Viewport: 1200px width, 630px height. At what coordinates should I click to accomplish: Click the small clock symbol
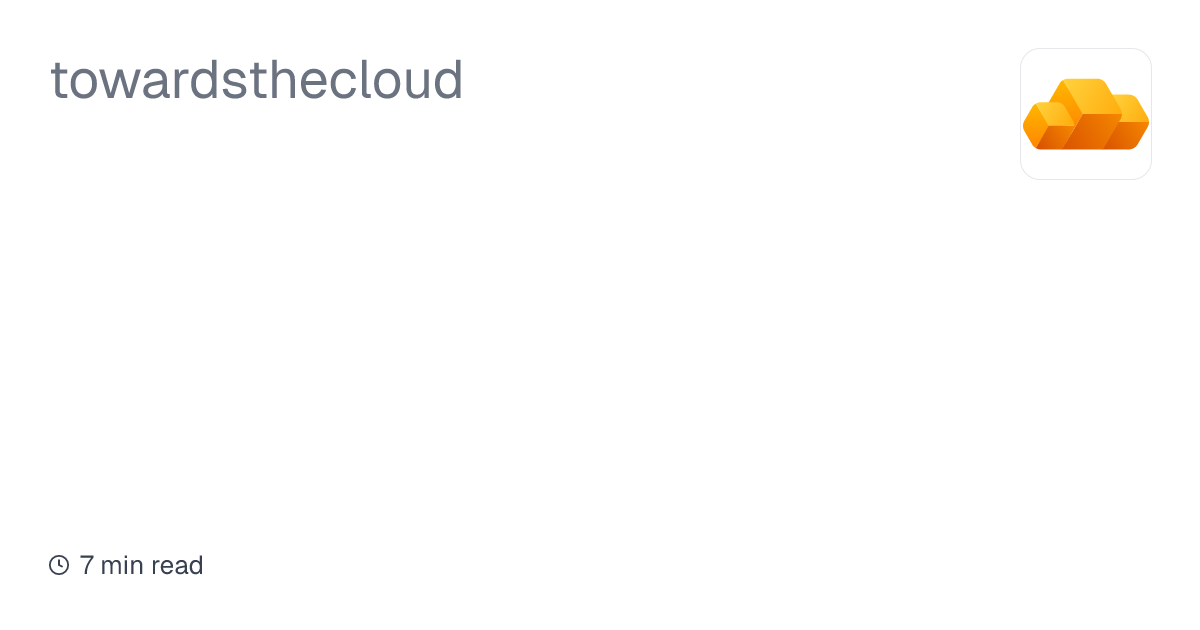pos(59,565)
